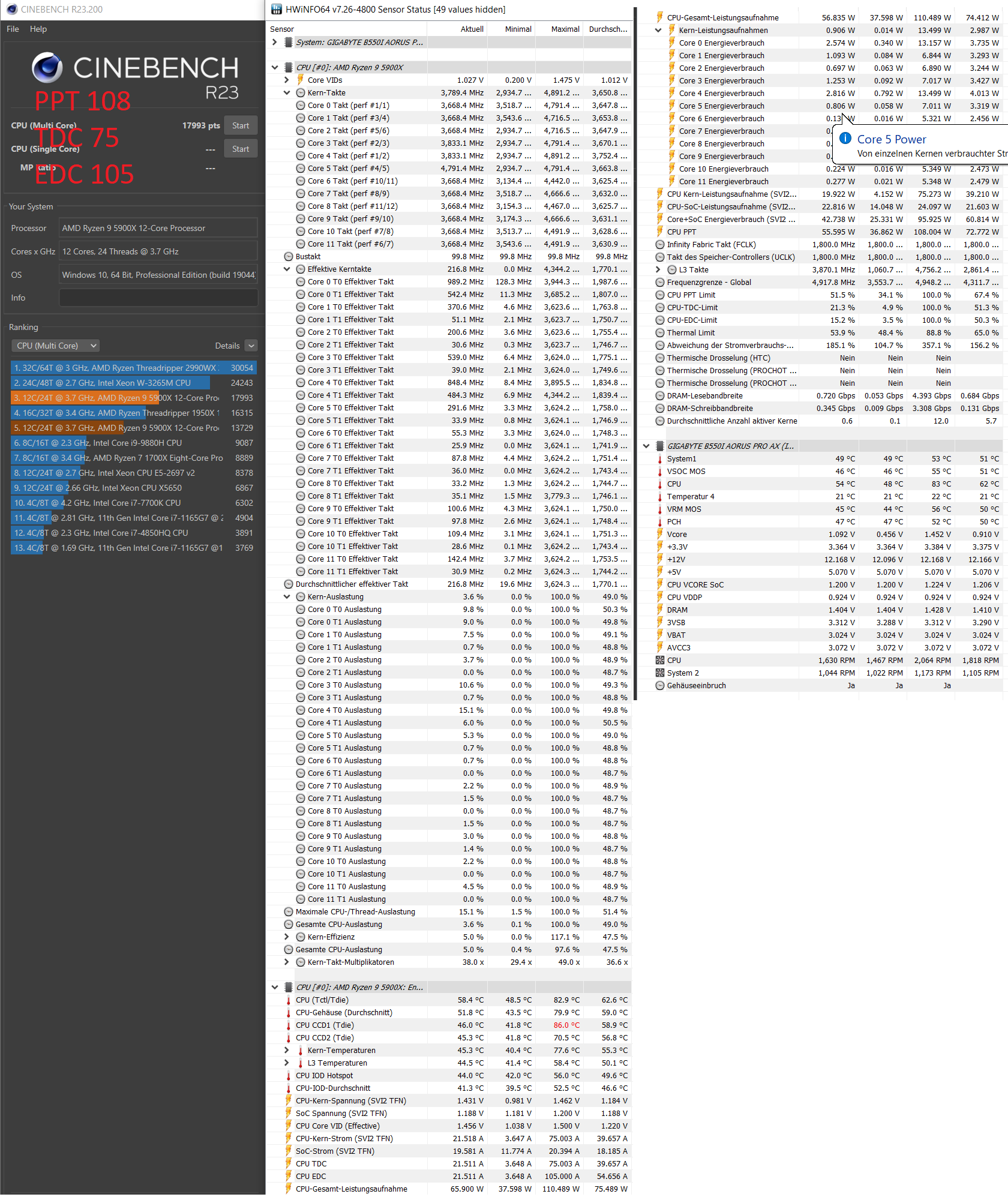Select the Thermische Drosselung (HTC) row
Viewport: 1008px width, 1200px height.
click(828, 358)
